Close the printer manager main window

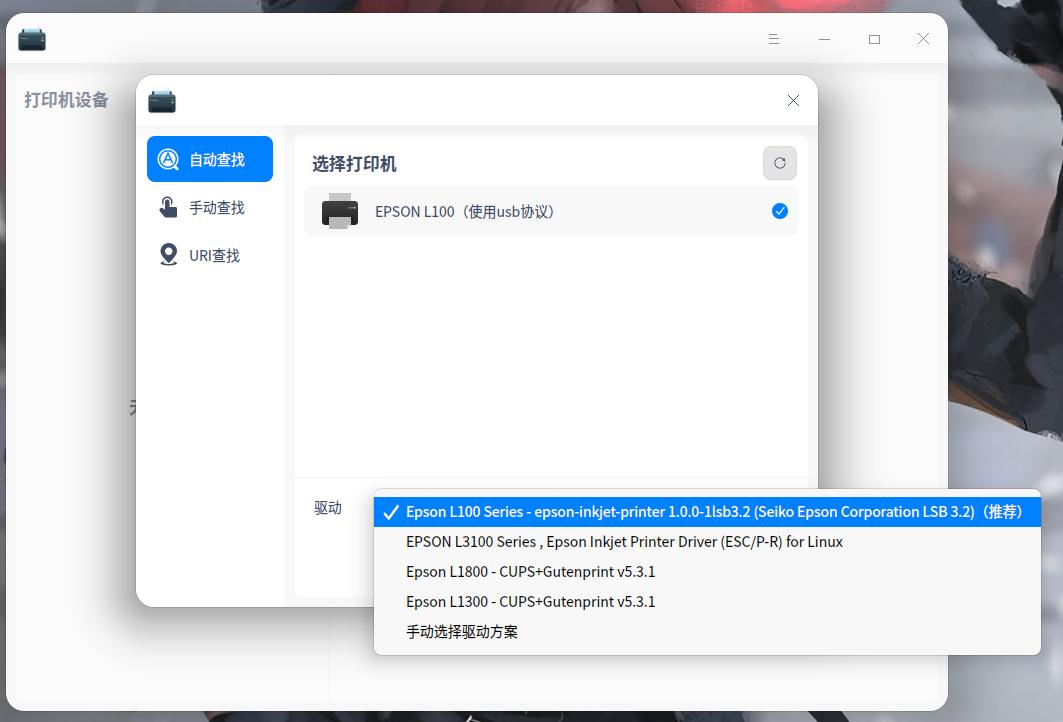click(x=923, y=39)
